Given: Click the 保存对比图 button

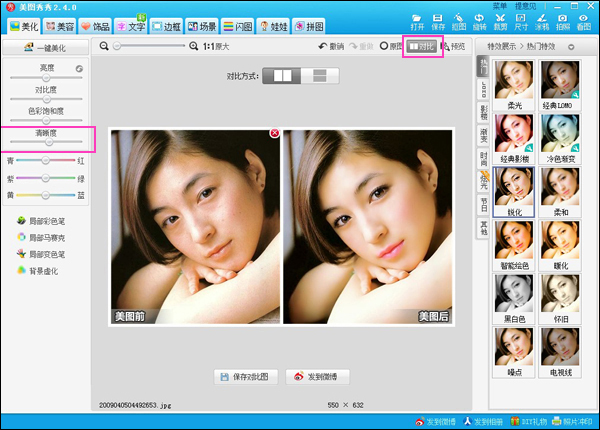Looking at the screenshot, I should pos(245,377).
